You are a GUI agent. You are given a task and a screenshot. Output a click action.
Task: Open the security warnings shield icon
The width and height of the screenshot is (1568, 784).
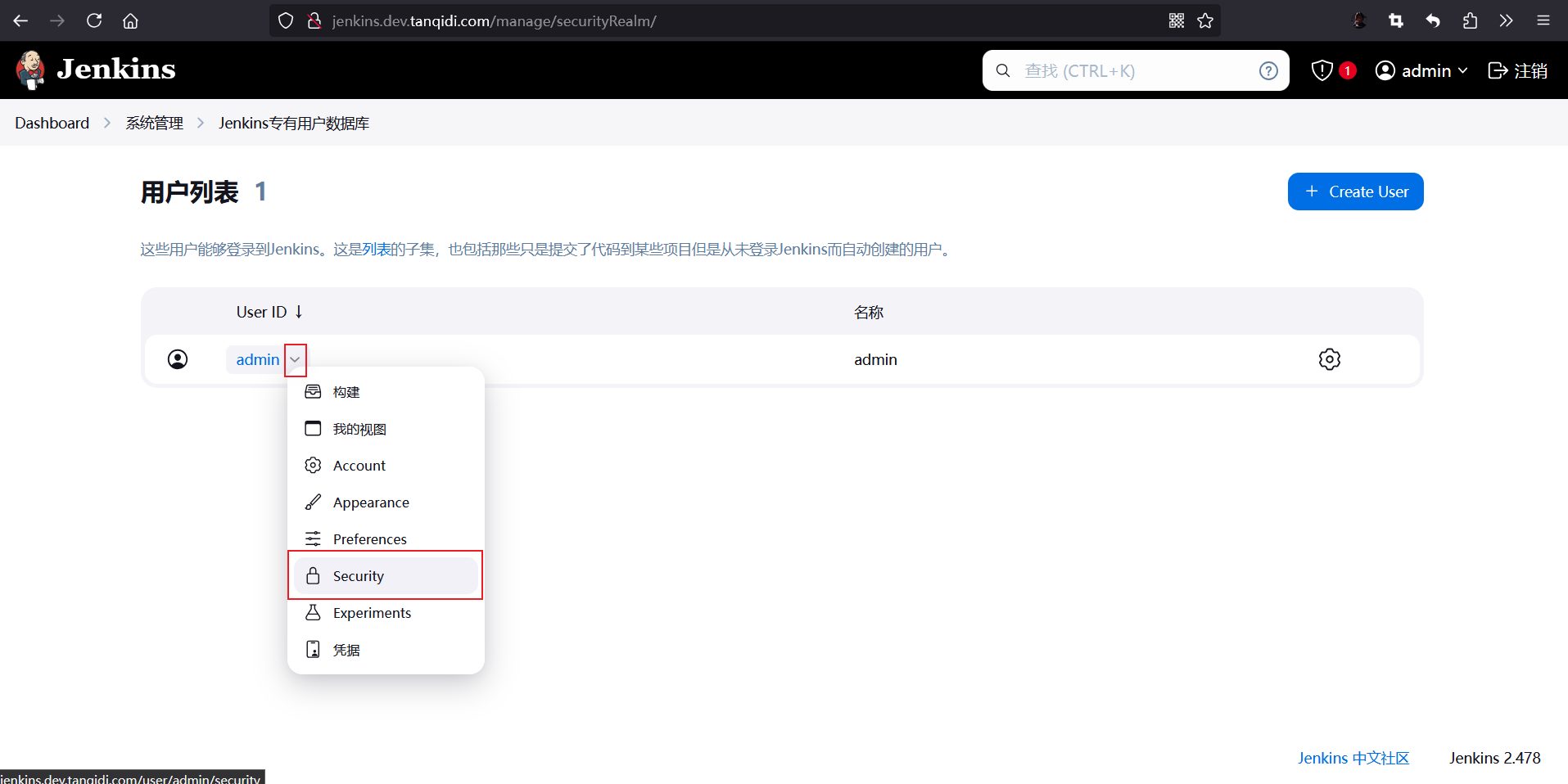pos(1322,70)
